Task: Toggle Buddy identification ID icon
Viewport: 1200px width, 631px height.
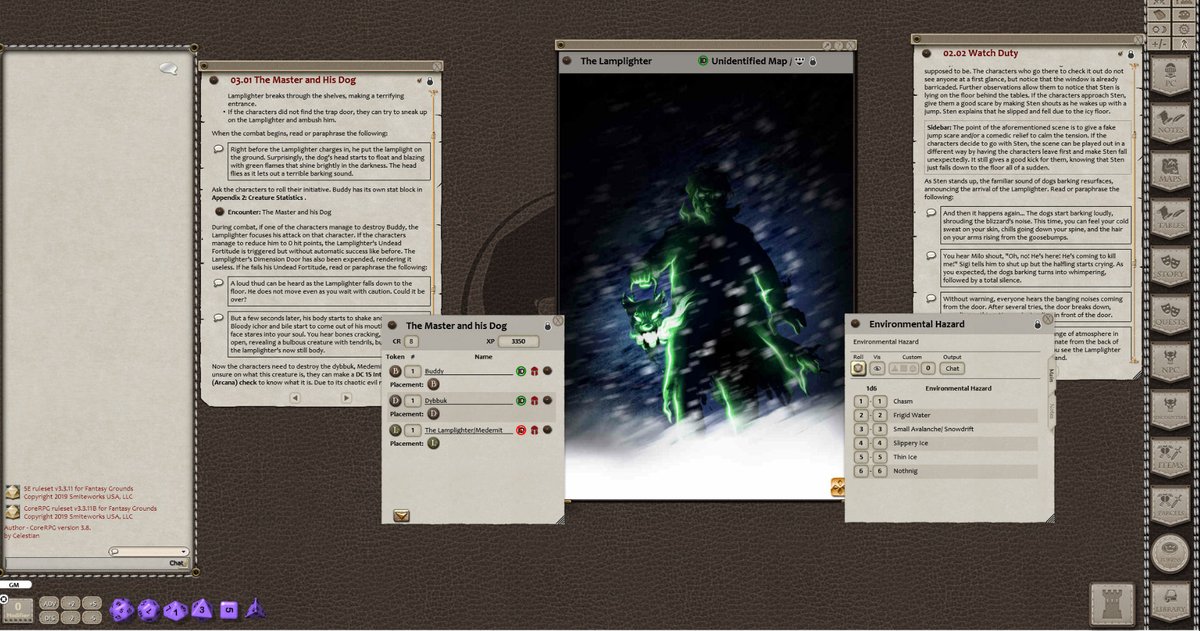Action: click(x=520, y=371)
